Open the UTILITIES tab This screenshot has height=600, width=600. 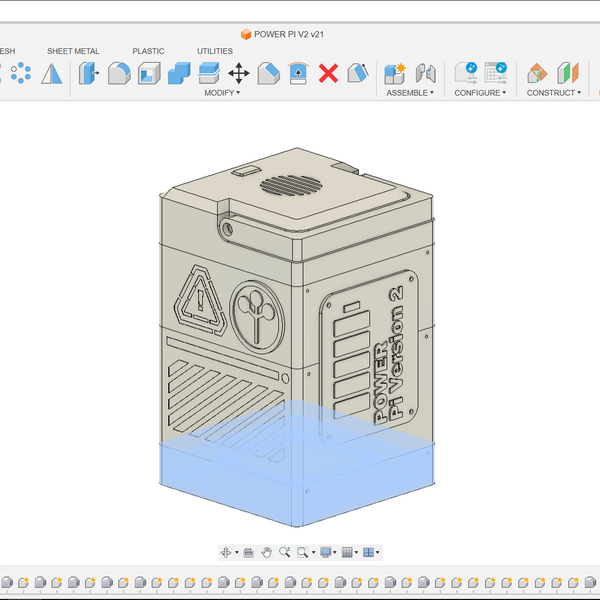[x=214, y=51]
